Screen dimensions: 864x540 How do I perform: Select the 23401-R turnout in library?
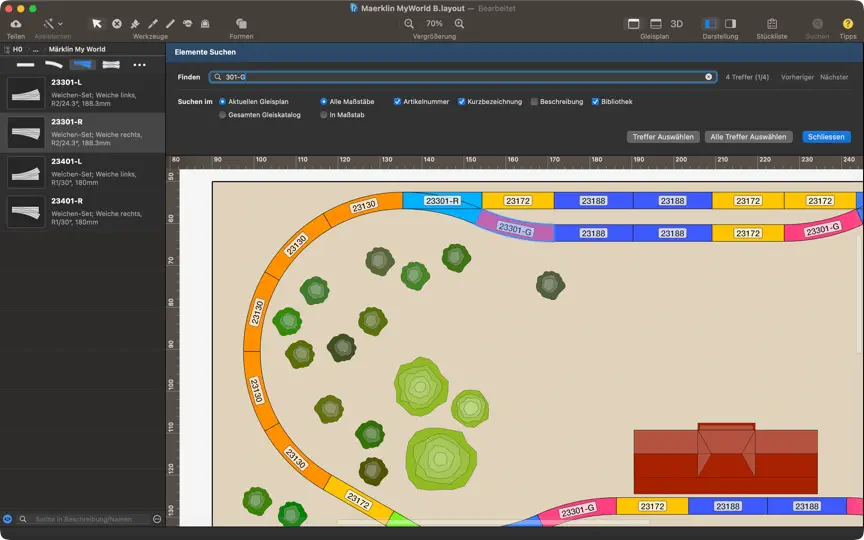pyautogui.click(x=83, y=212)
